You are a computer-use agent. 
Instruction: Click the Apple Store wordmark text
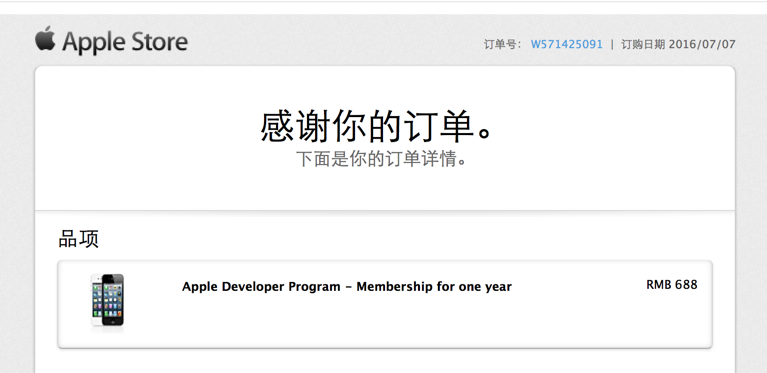click(x=125, y=42)
